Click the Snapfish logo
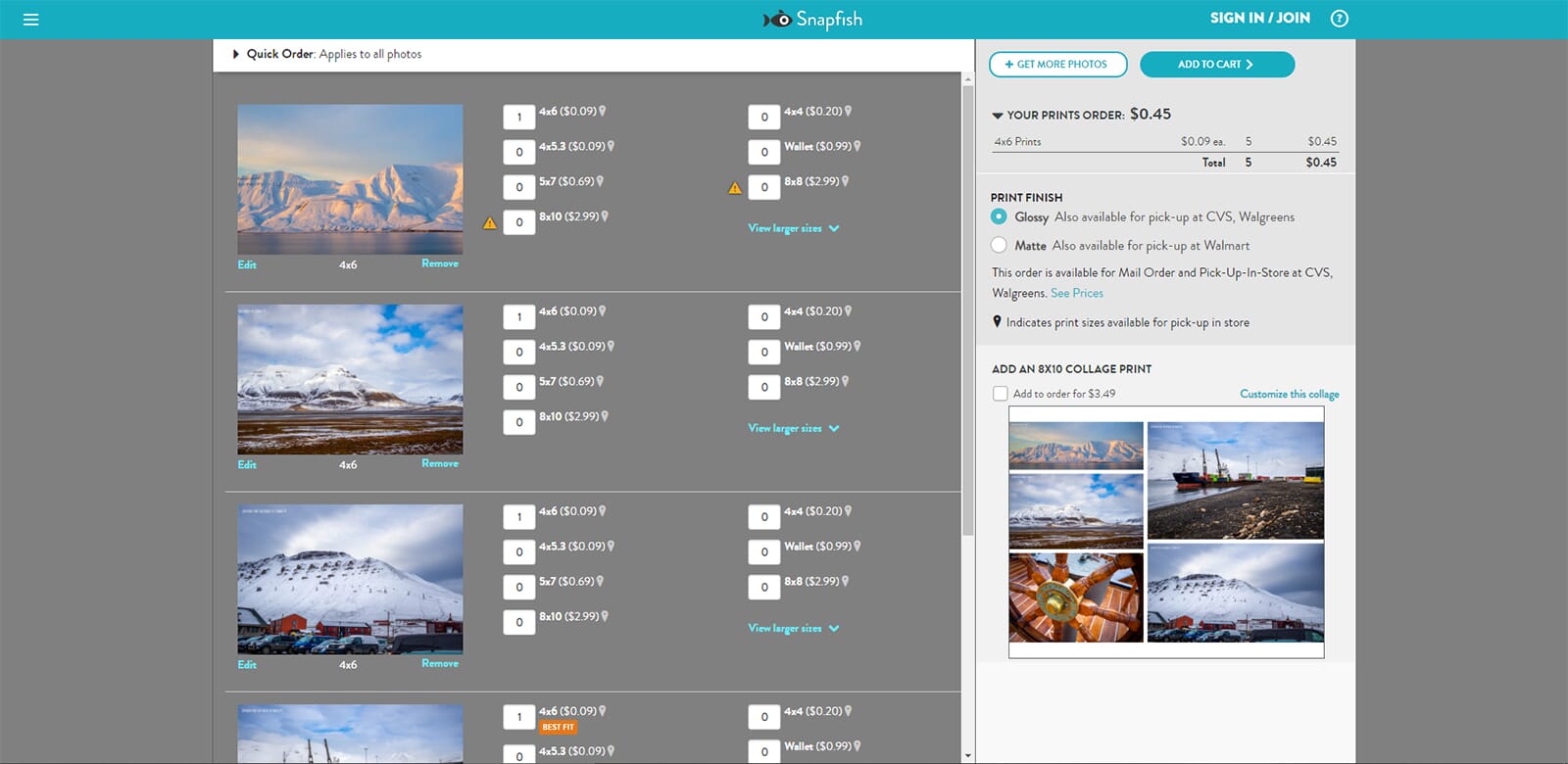 (812, 20)
